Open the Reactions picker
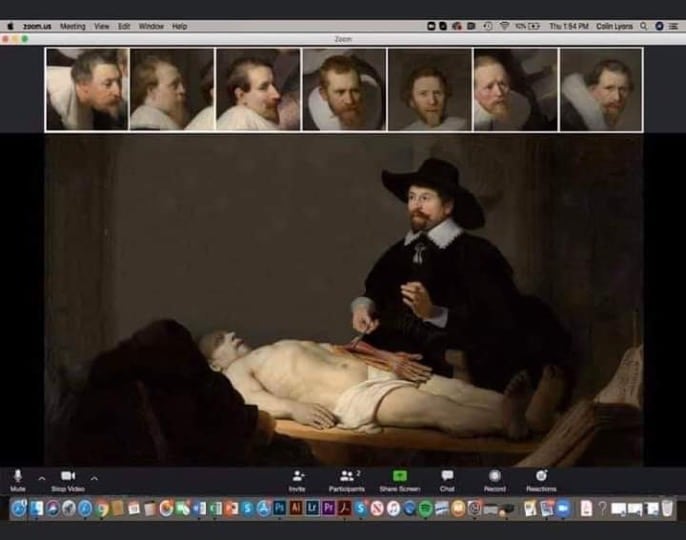686x540 pixels. pyautogui.click(x=541, y=476)
